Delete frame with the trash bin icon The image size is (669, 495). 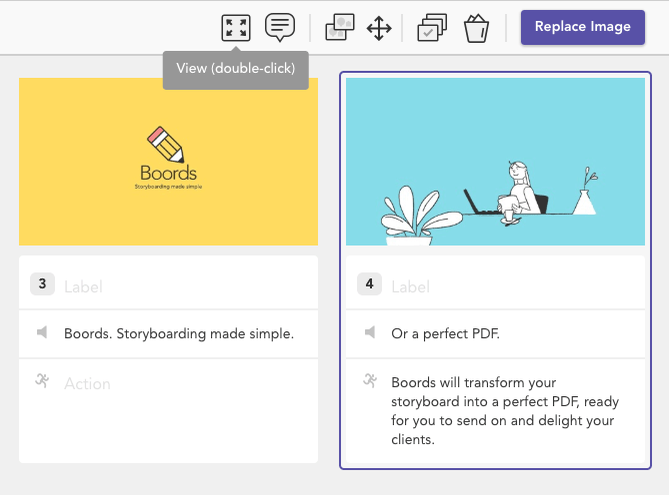click(476, 29)
